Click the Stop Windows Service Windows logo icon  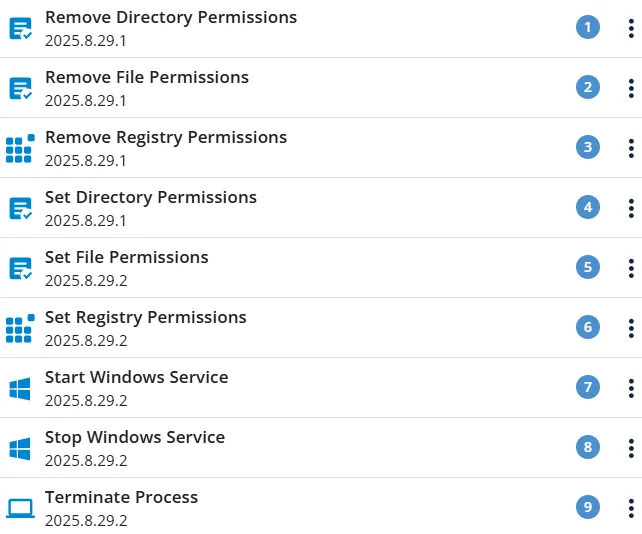point(20,448)
